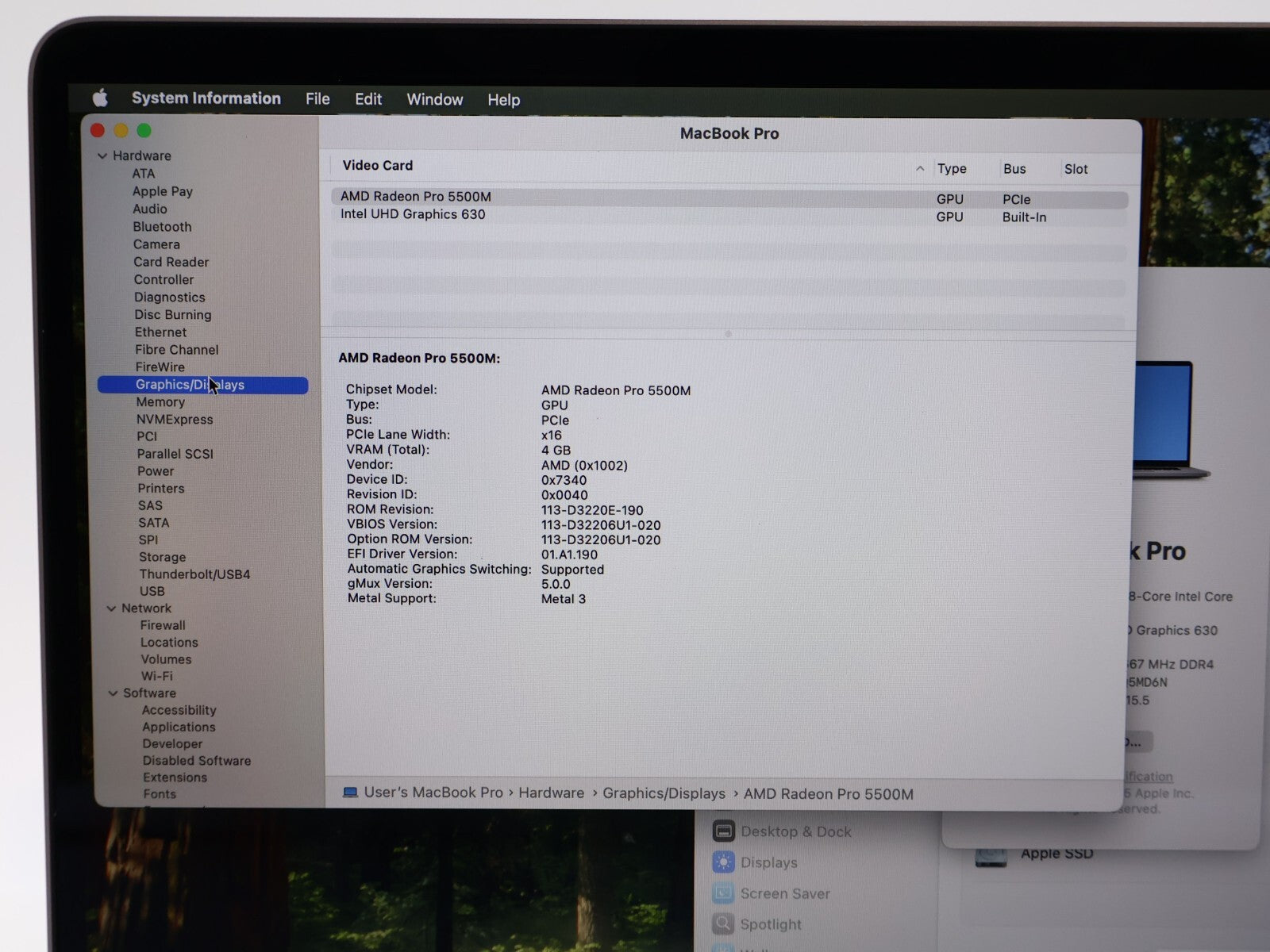
Task: Select Locations under Network
Action: point(169,643)
